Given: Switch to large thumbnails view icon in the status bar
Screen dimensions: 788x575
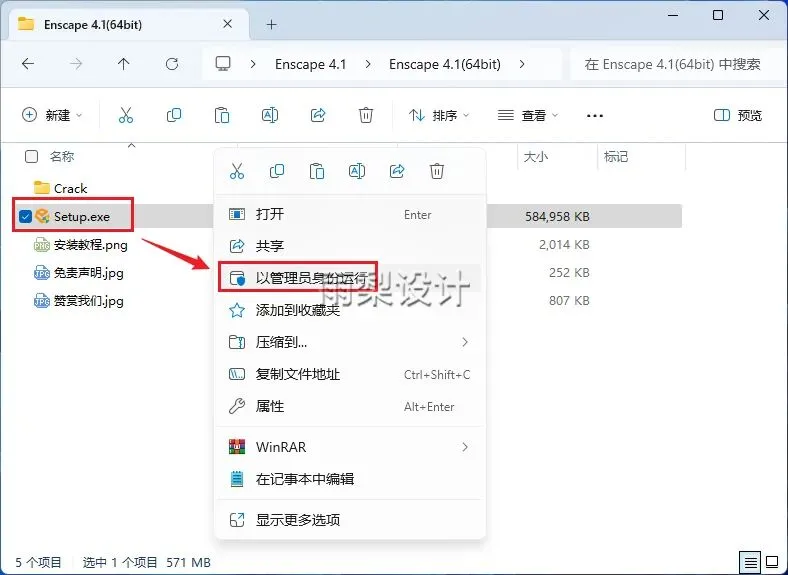Looking at the screenshot, I should tap(772, 562).
